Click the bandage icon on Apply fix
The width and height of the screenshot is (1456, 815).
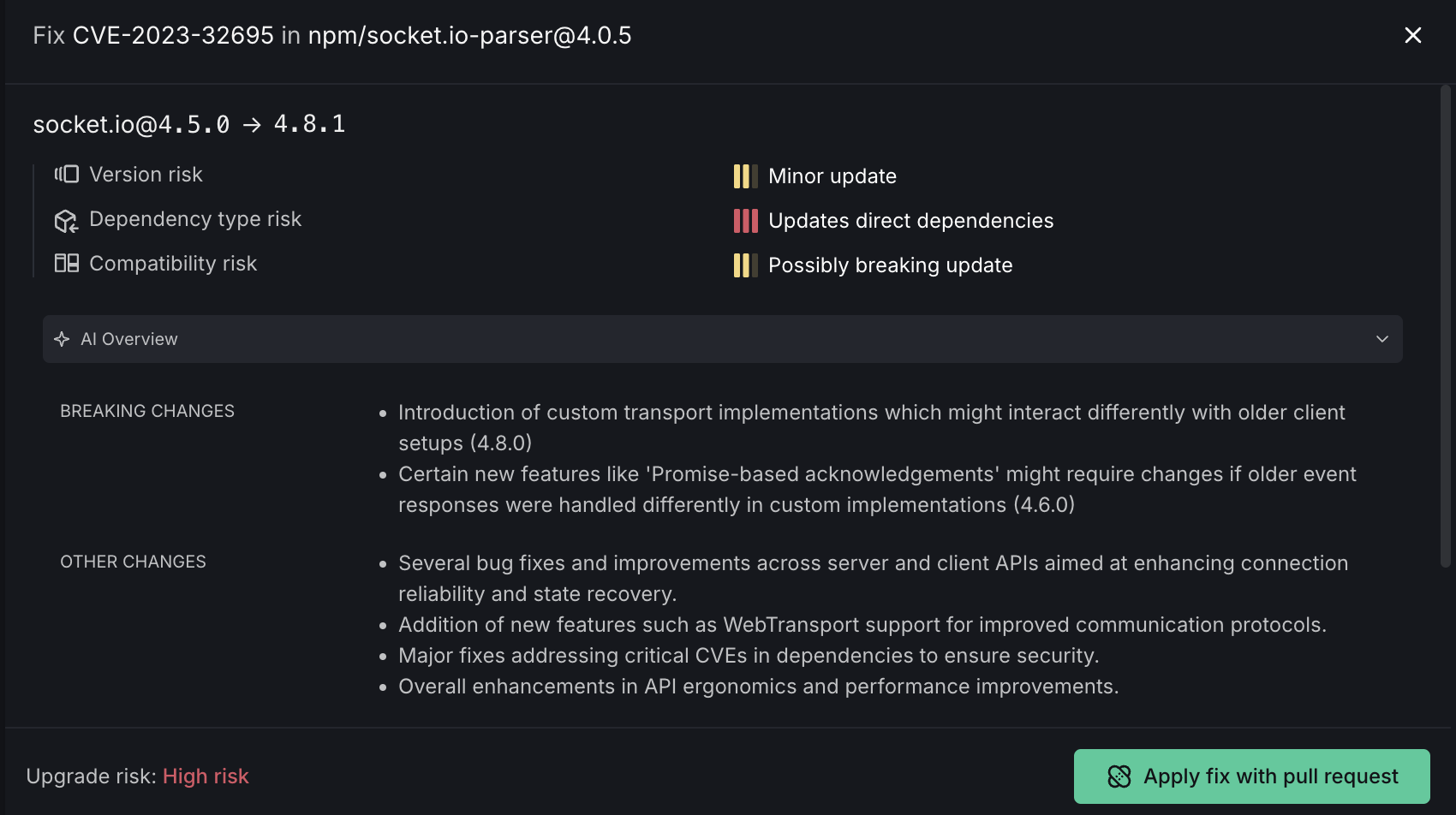[1119, 776]
